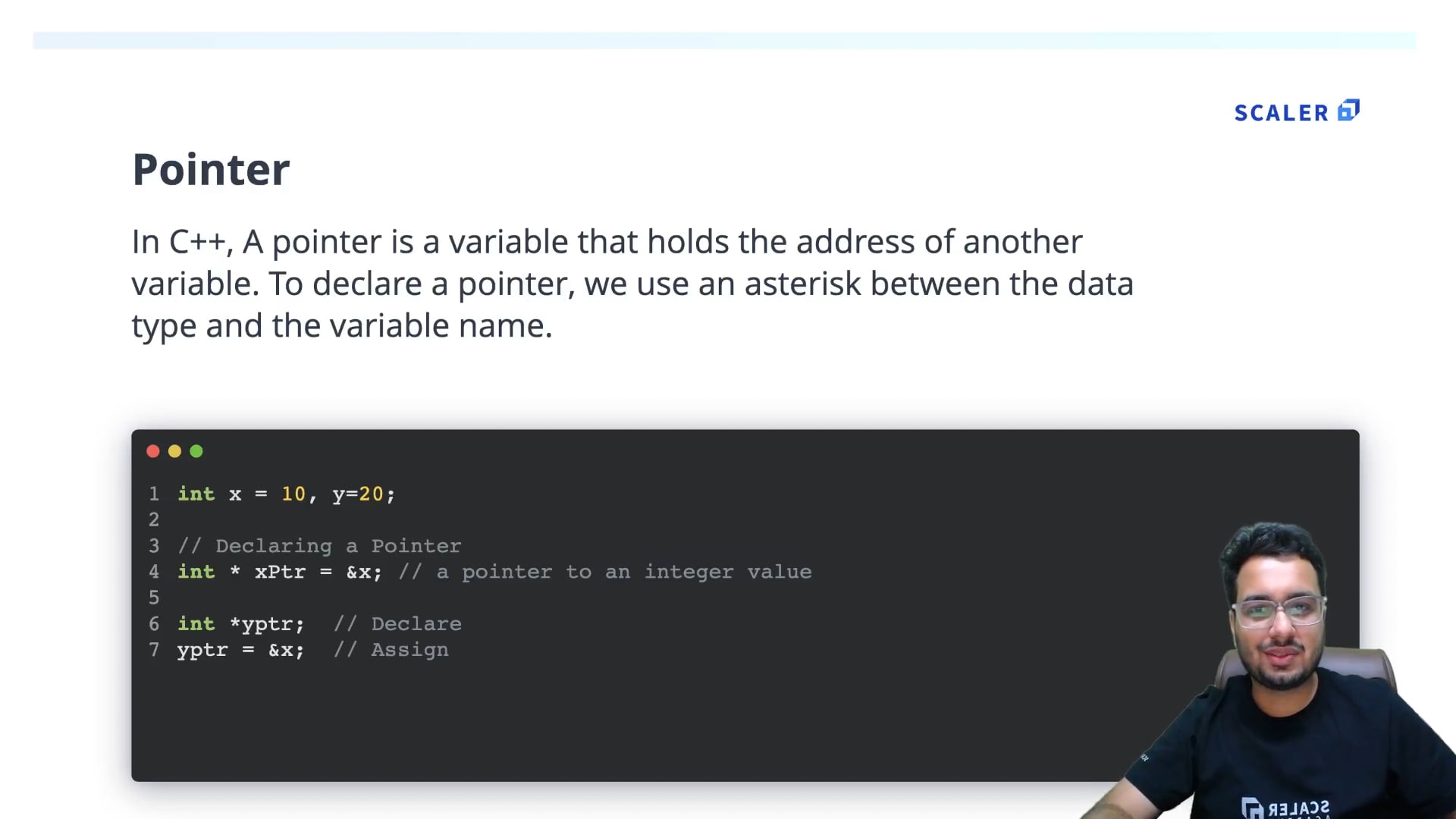This screenshot has height=819, width=1456.
Task: Click the "// Declaring a Pointer" comment
Action: tap(319, 546)
